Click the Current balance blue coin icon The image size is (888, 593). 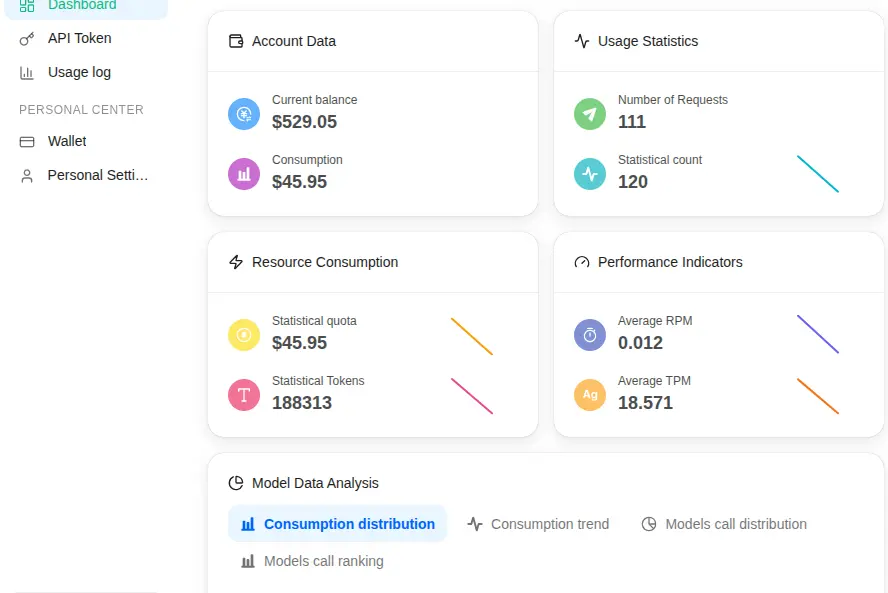coord(244,114)
